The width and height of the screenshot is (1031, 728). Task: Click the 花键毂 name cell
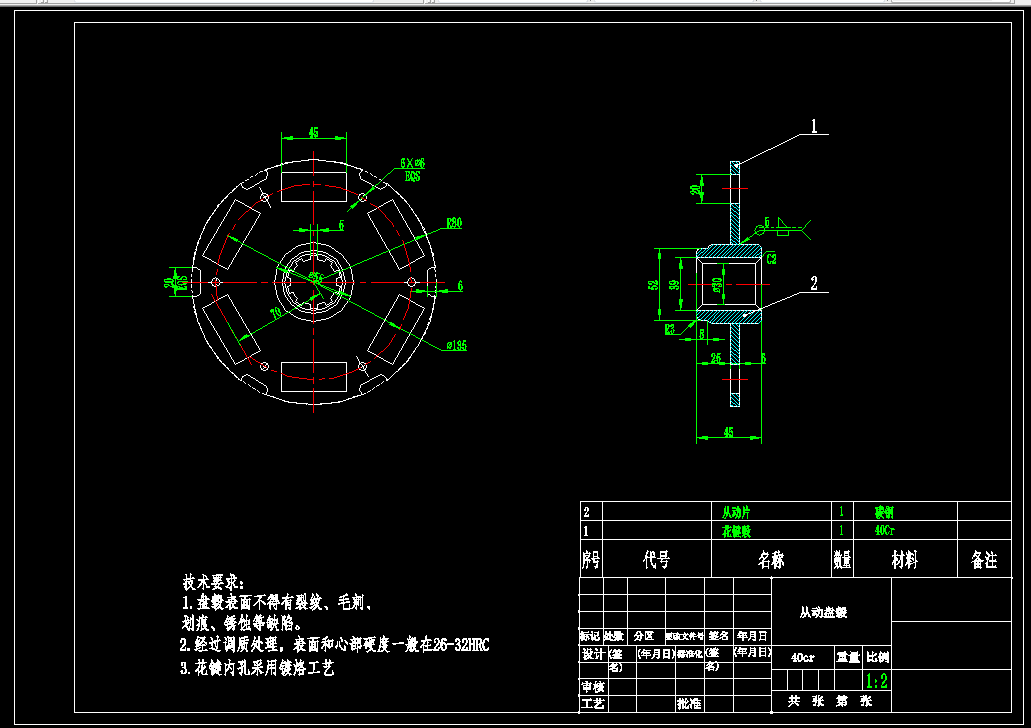[x=736, y=531]
